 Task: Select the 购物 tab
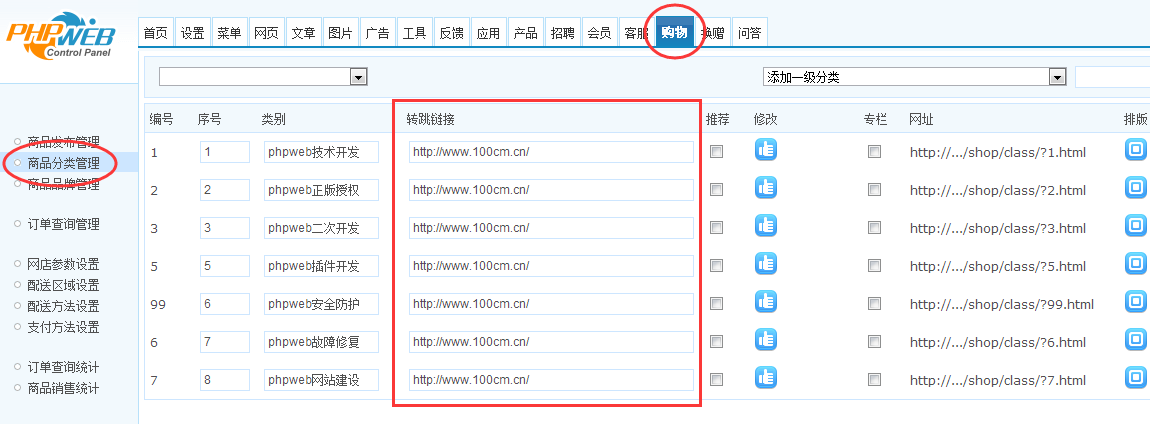(675, 33)
